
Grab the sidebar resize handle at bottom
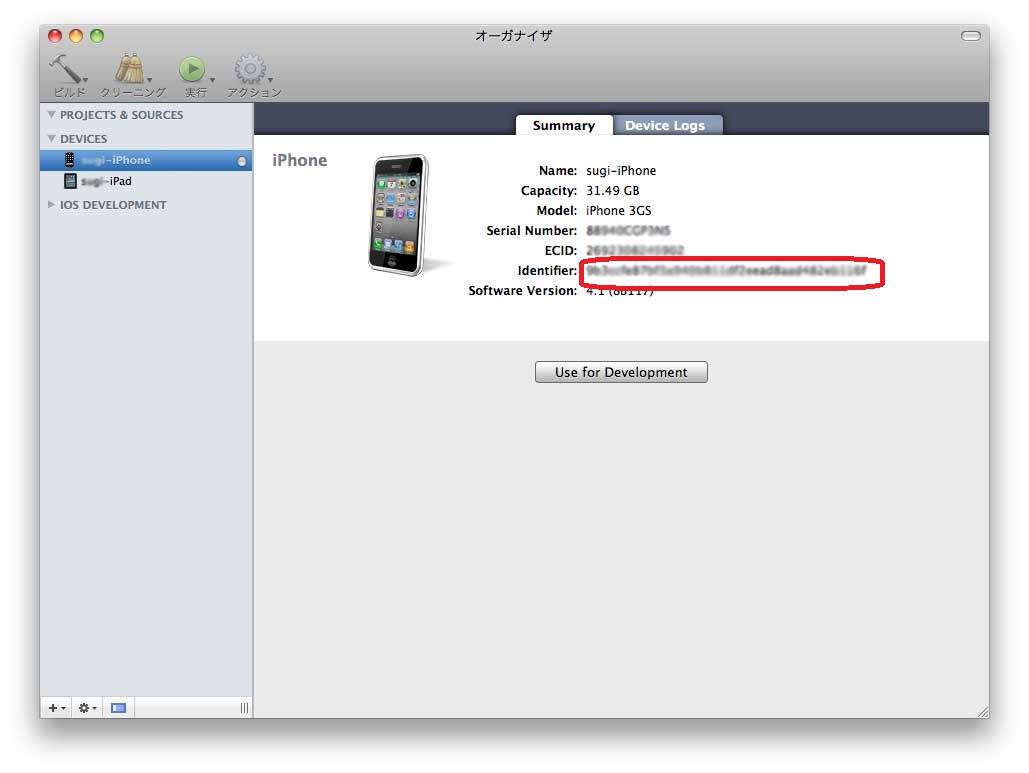point(244,708)
